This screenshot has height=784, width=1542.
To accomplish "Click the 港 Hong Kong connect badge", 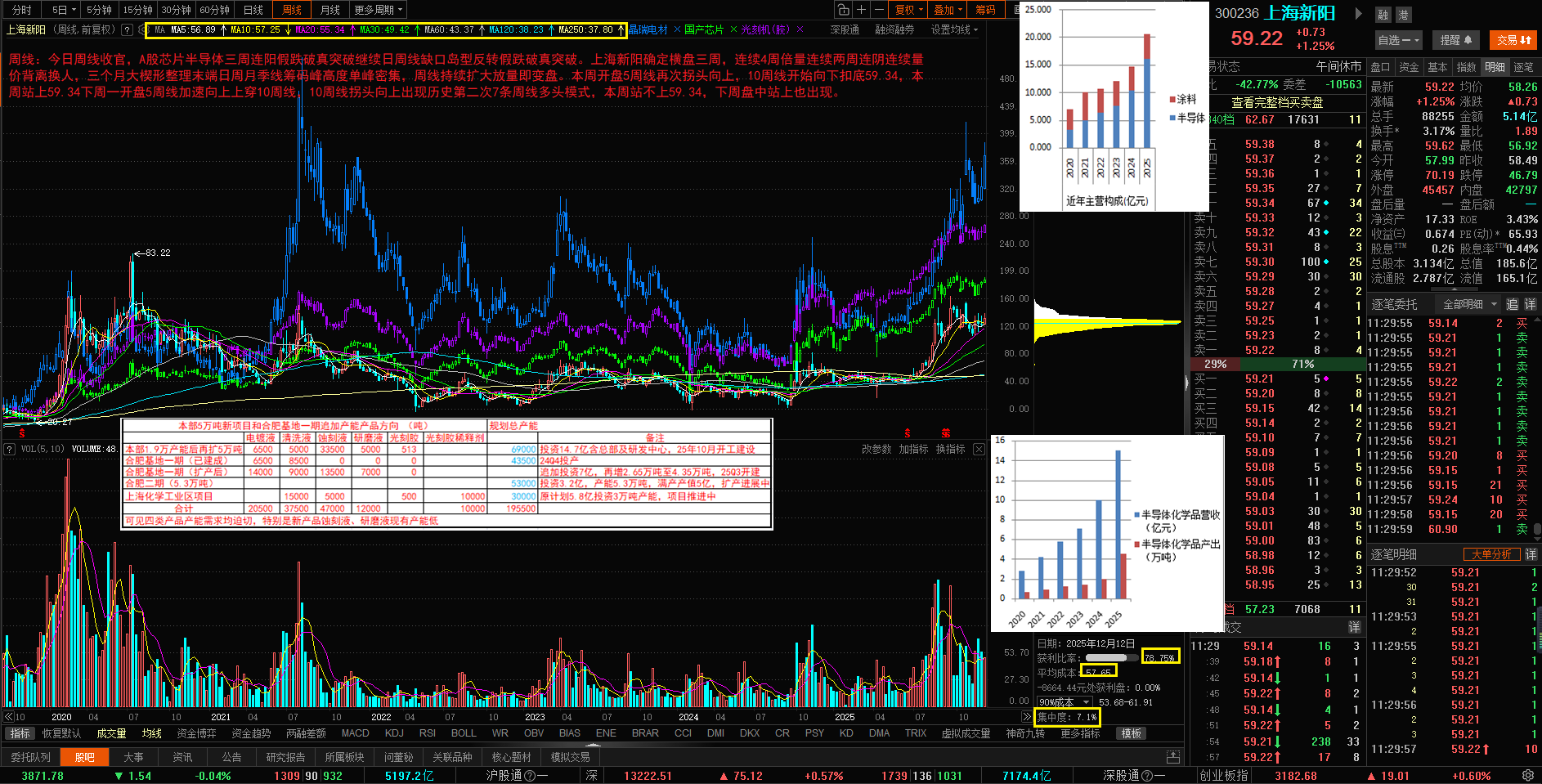I will 1403,15.
